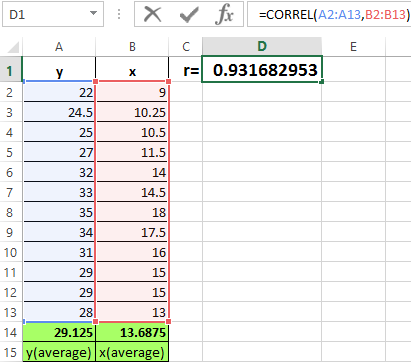Image resolution: width=411 pixels, height=362 pixels.
Task: Select row 11 header
Action: (x=11, y=272)
